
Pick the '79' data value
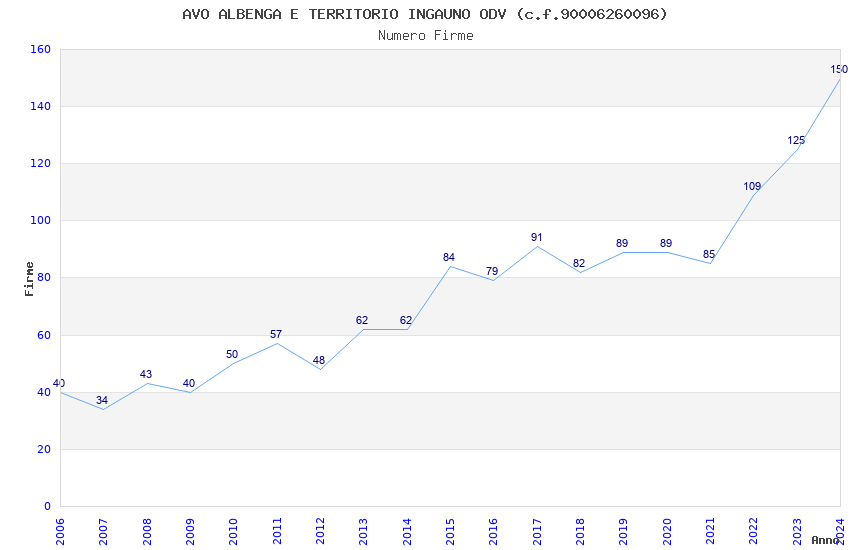coord(492,271)
